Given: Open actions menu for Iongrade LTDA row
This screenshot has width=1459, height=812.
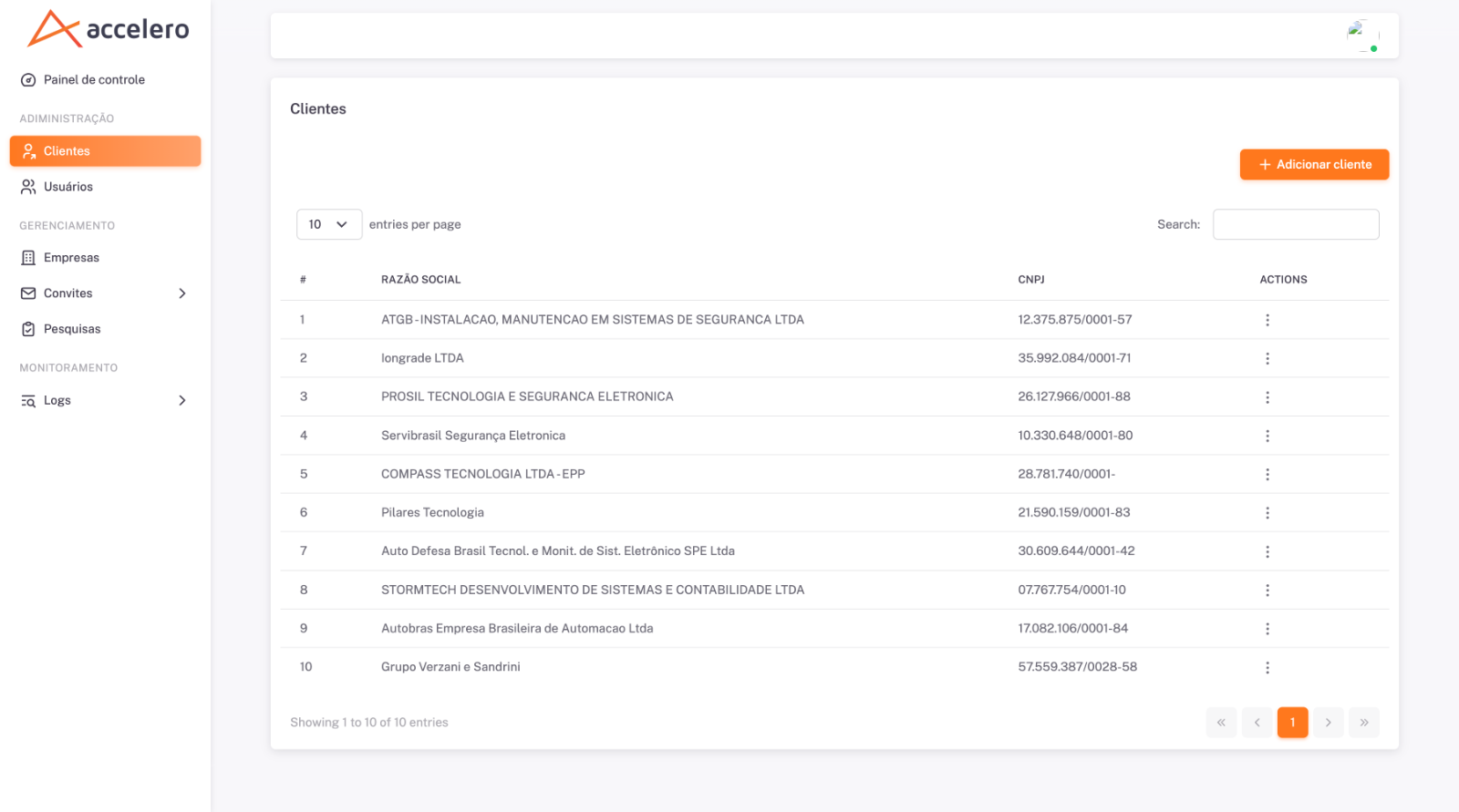Looking at the screenshot, I should point(1267,358).
